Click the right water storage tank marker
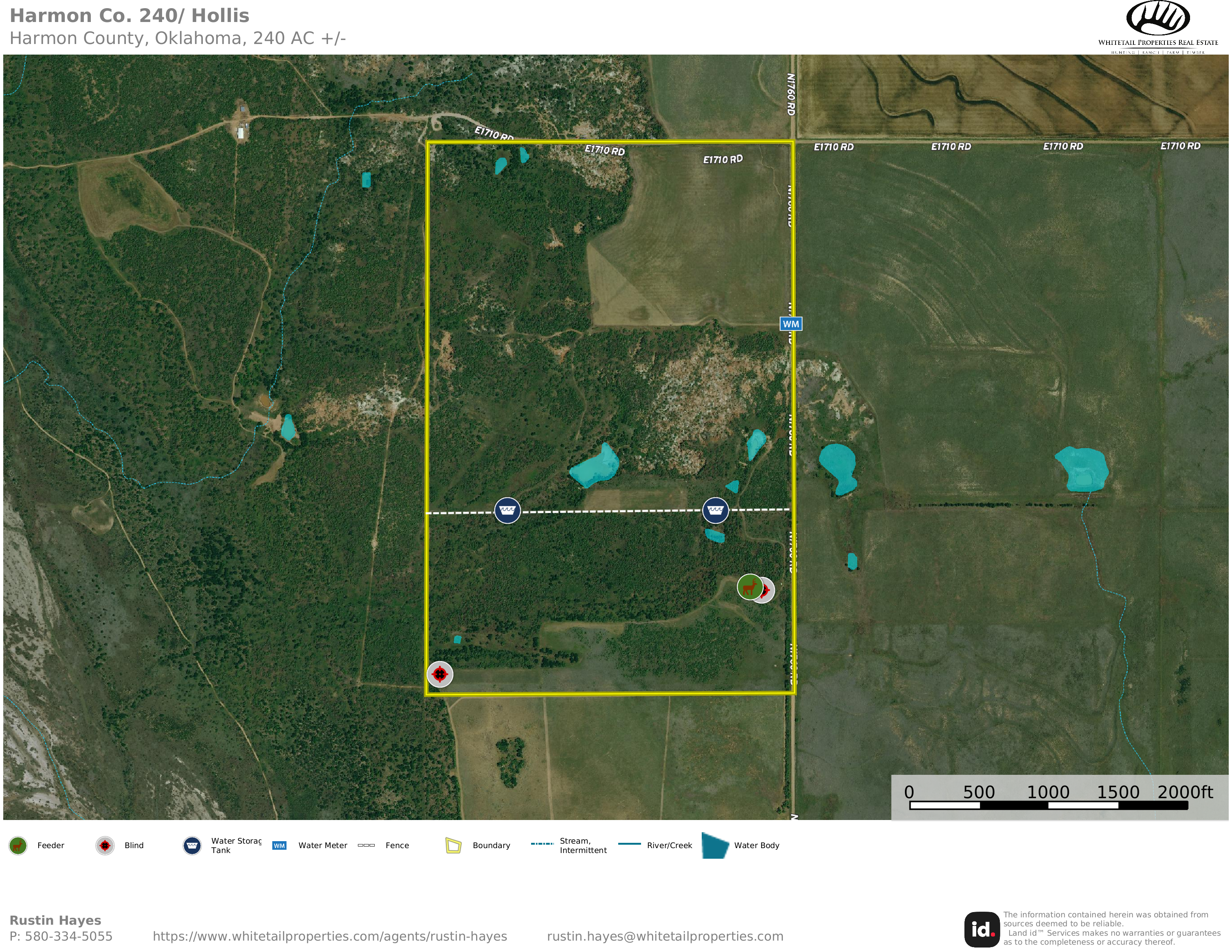 pos(715,510)
